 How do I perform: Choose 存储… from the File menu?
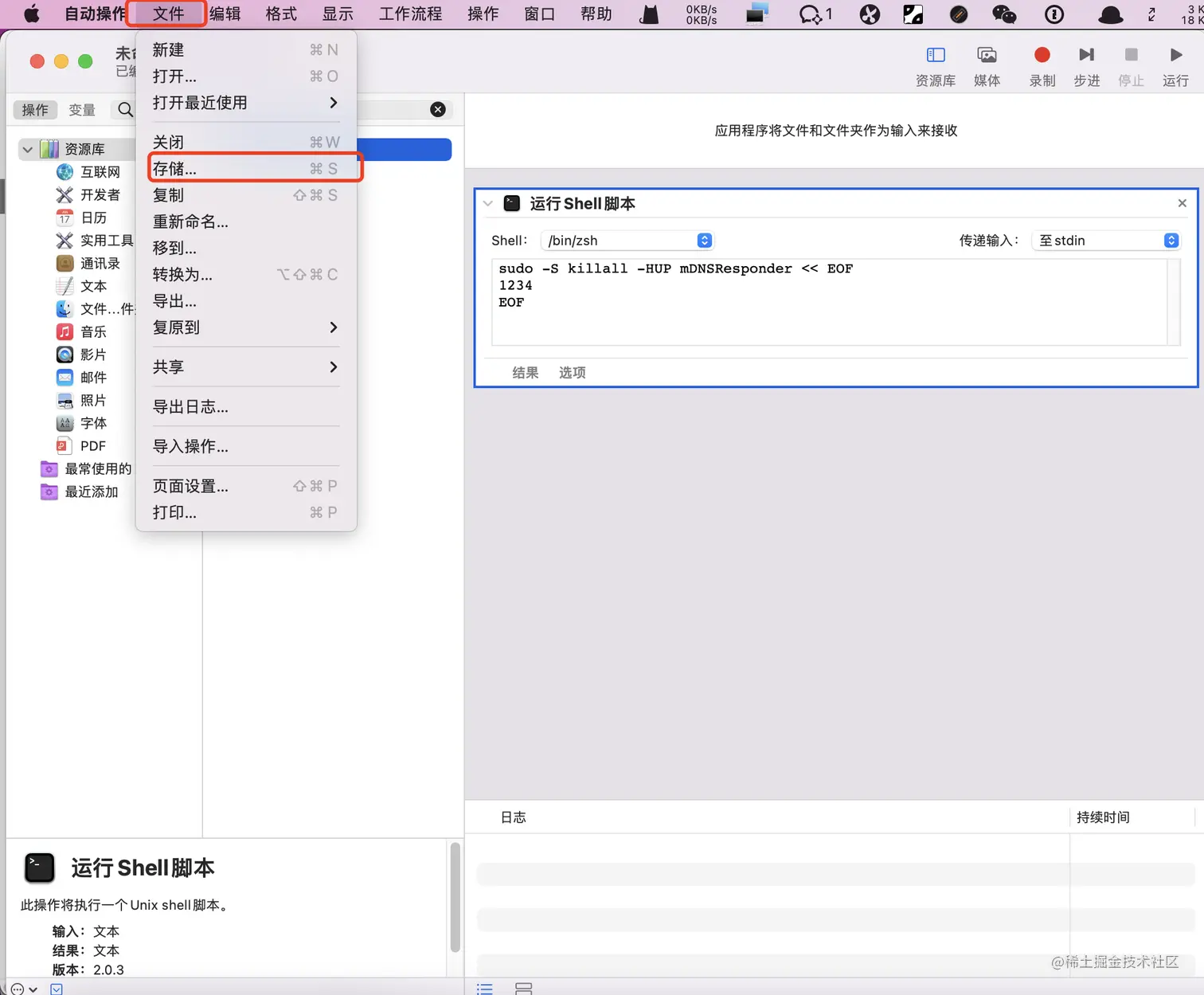click(246, 169)
